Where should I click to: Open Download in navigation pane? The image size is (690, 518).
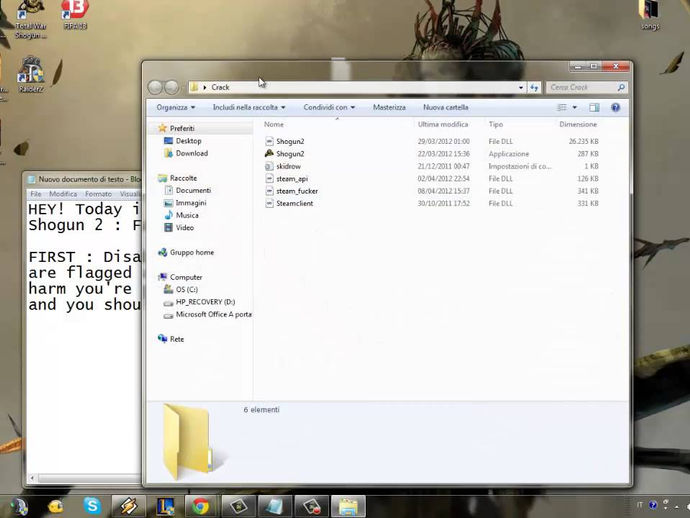[x=191, y=153]
